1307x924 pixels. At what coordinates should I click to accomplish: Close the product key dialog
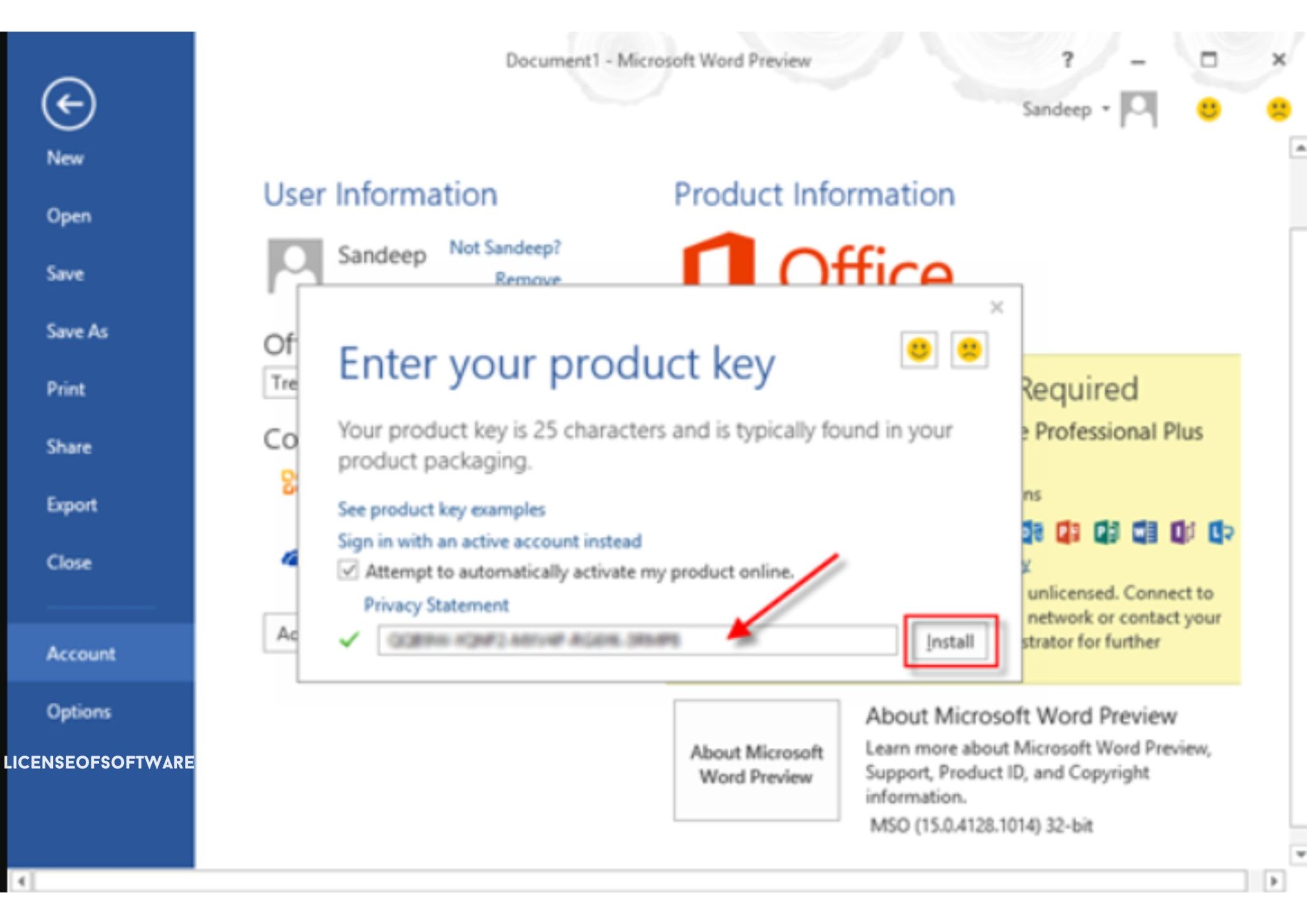click(x=996, y=308)
